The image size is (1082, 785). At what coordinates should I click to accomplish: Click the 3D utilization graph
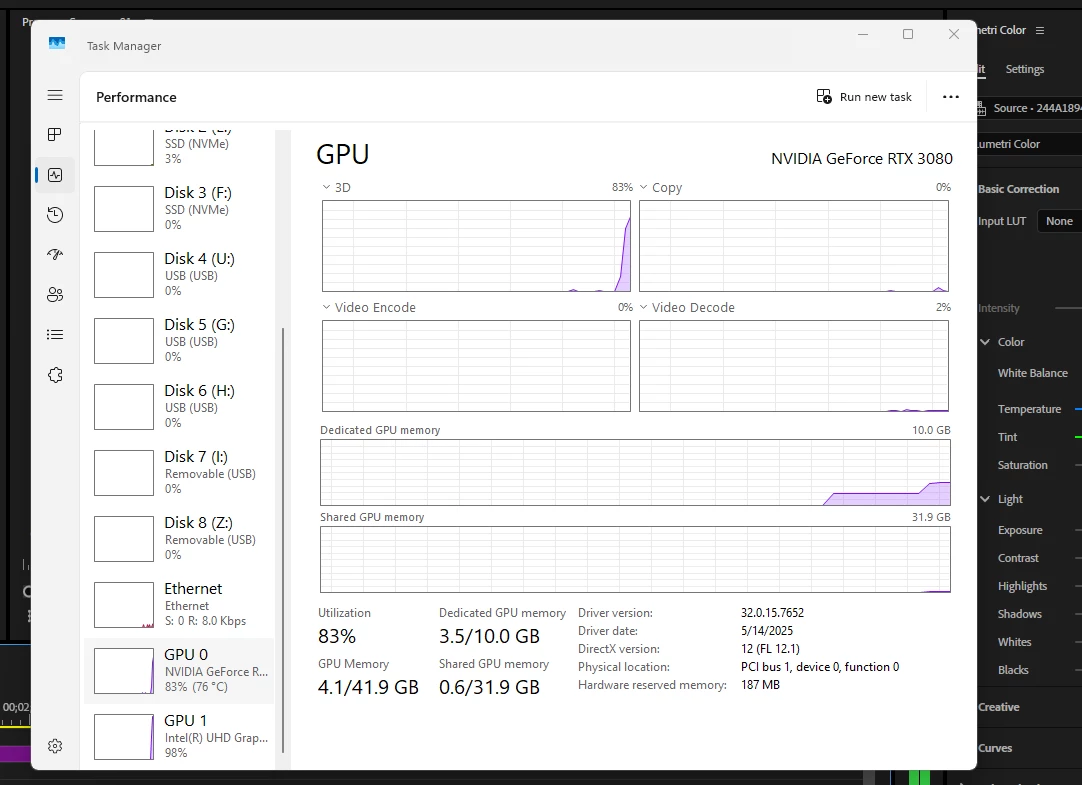(x=476, y=246)
